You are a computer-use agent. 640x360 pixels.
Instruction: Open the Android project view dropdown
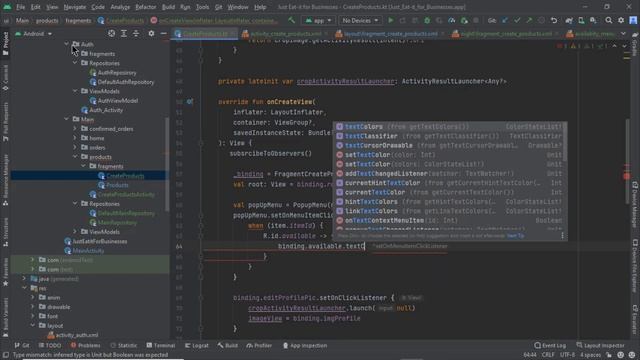[x=33, y=33]
